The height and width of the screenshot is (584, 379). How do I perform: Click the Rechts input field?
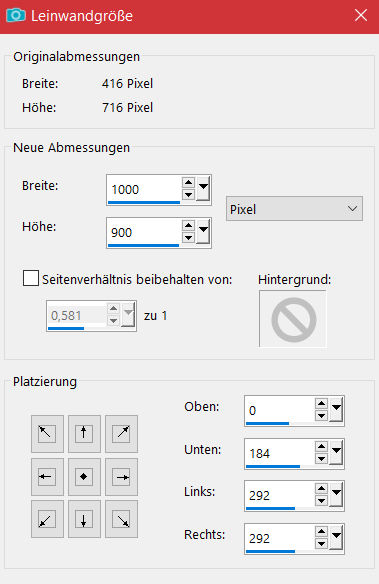280,538
